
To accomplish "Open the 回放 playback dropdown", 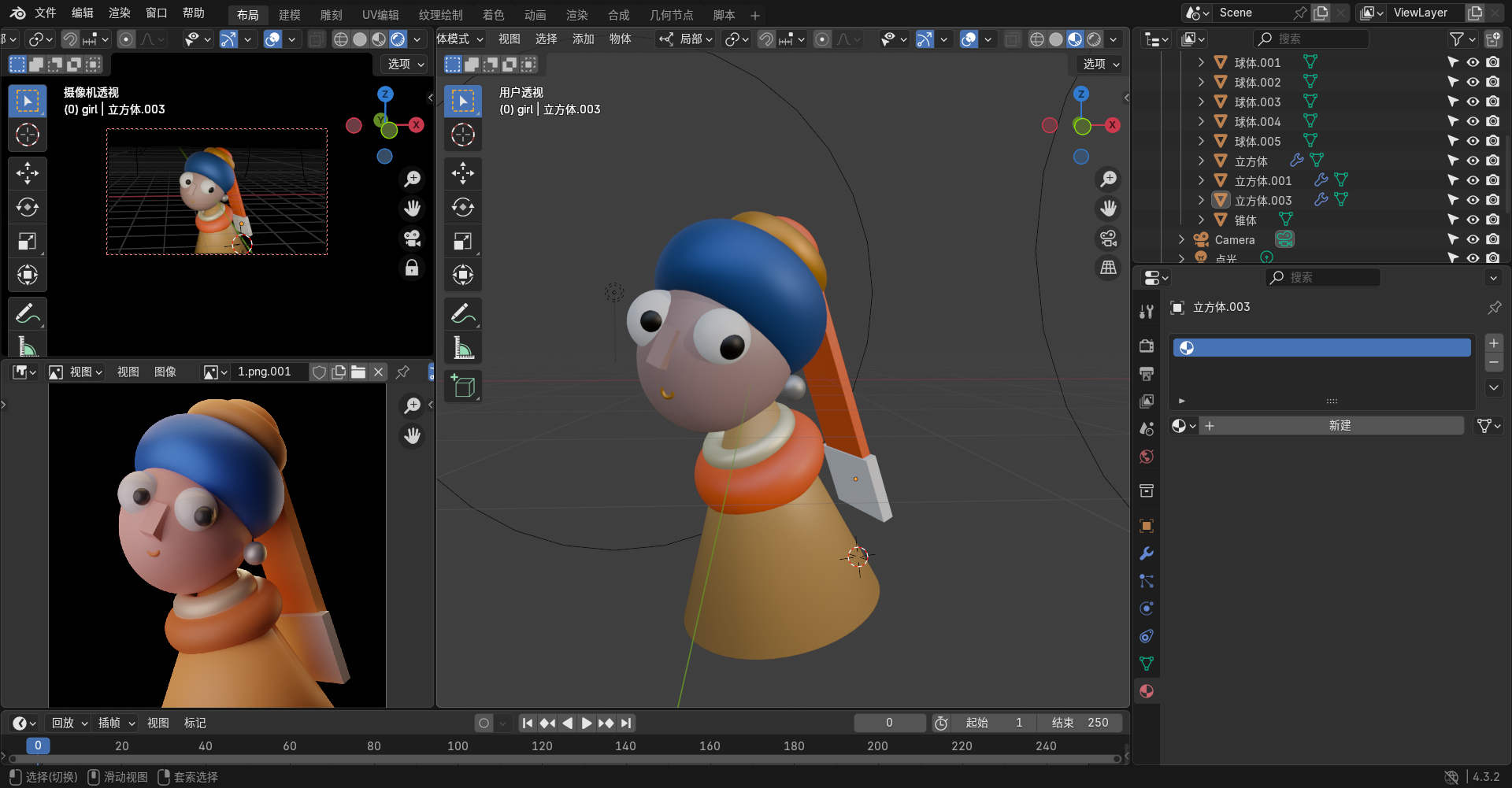I will [69, 723].
